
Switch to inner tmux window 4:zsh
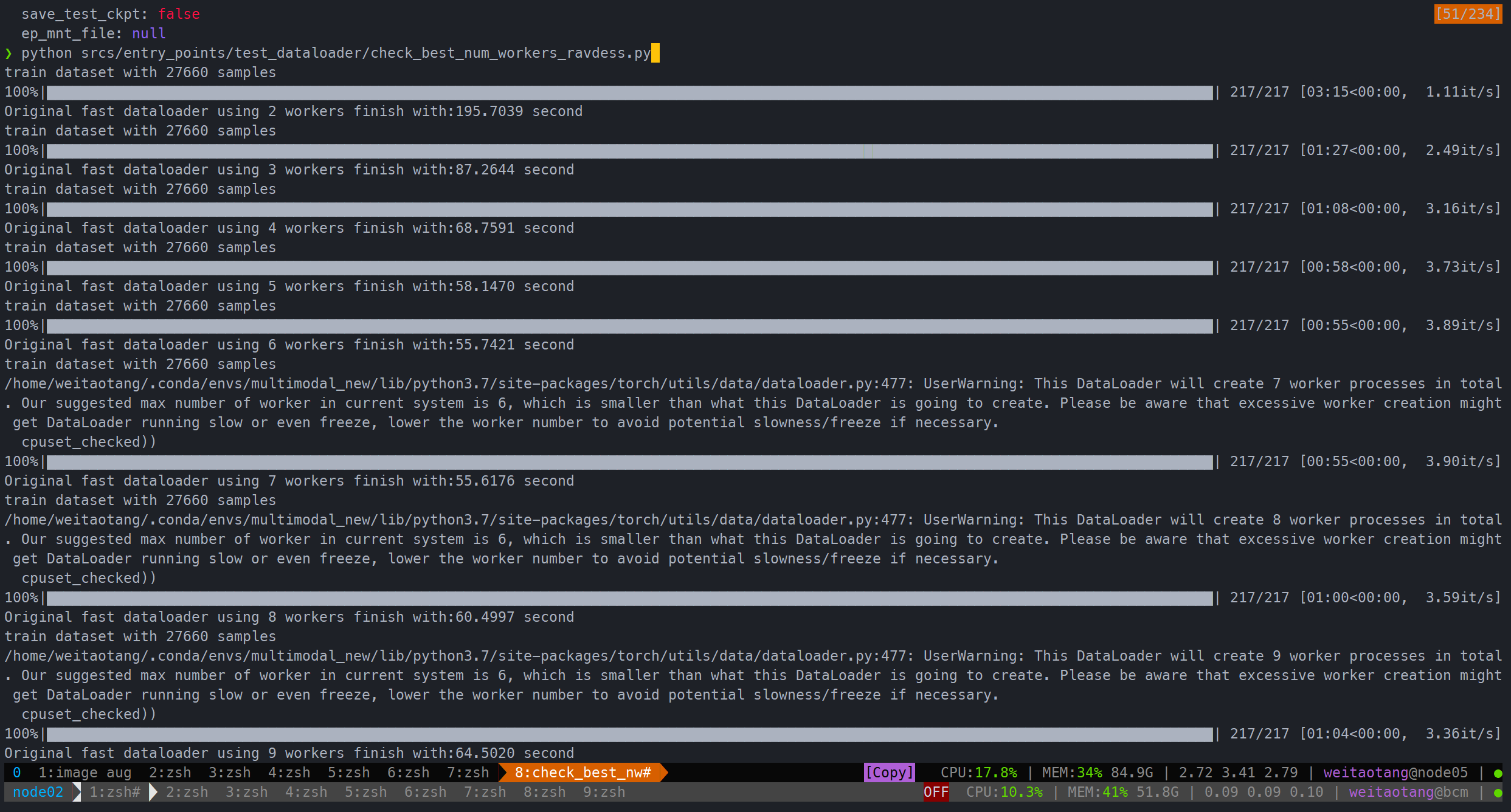tap(289, 772)
